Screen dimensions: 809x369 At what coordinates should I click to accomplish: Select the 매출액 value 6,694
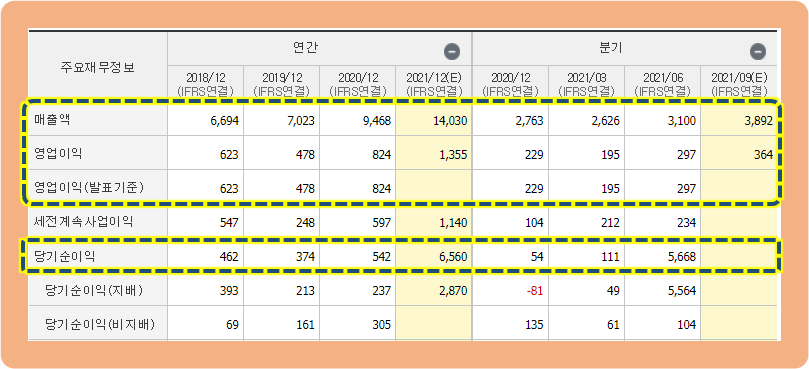pos(224,122)
